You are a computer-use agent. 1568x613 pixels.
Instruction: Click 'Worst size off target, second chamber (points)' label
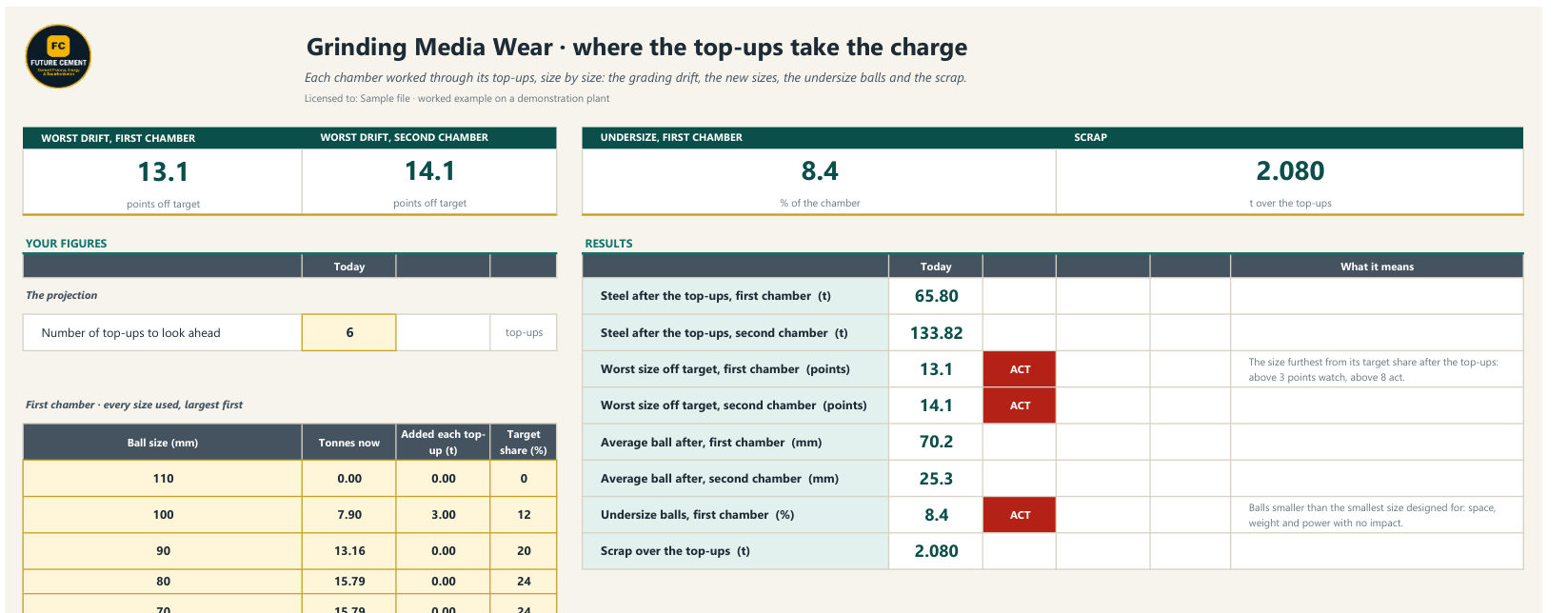(x=733, y=405)
